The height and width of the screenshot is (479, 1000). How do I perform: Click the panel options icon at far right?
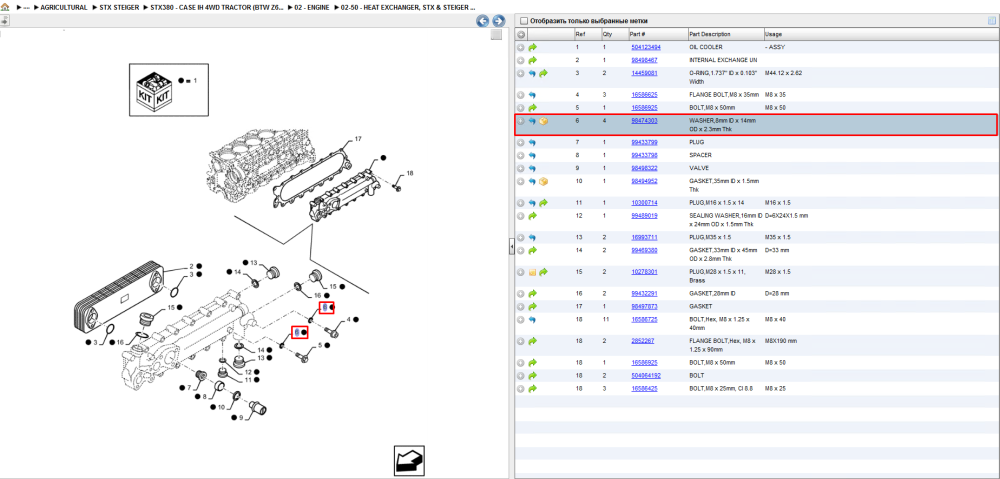click(x=991, y=20)
